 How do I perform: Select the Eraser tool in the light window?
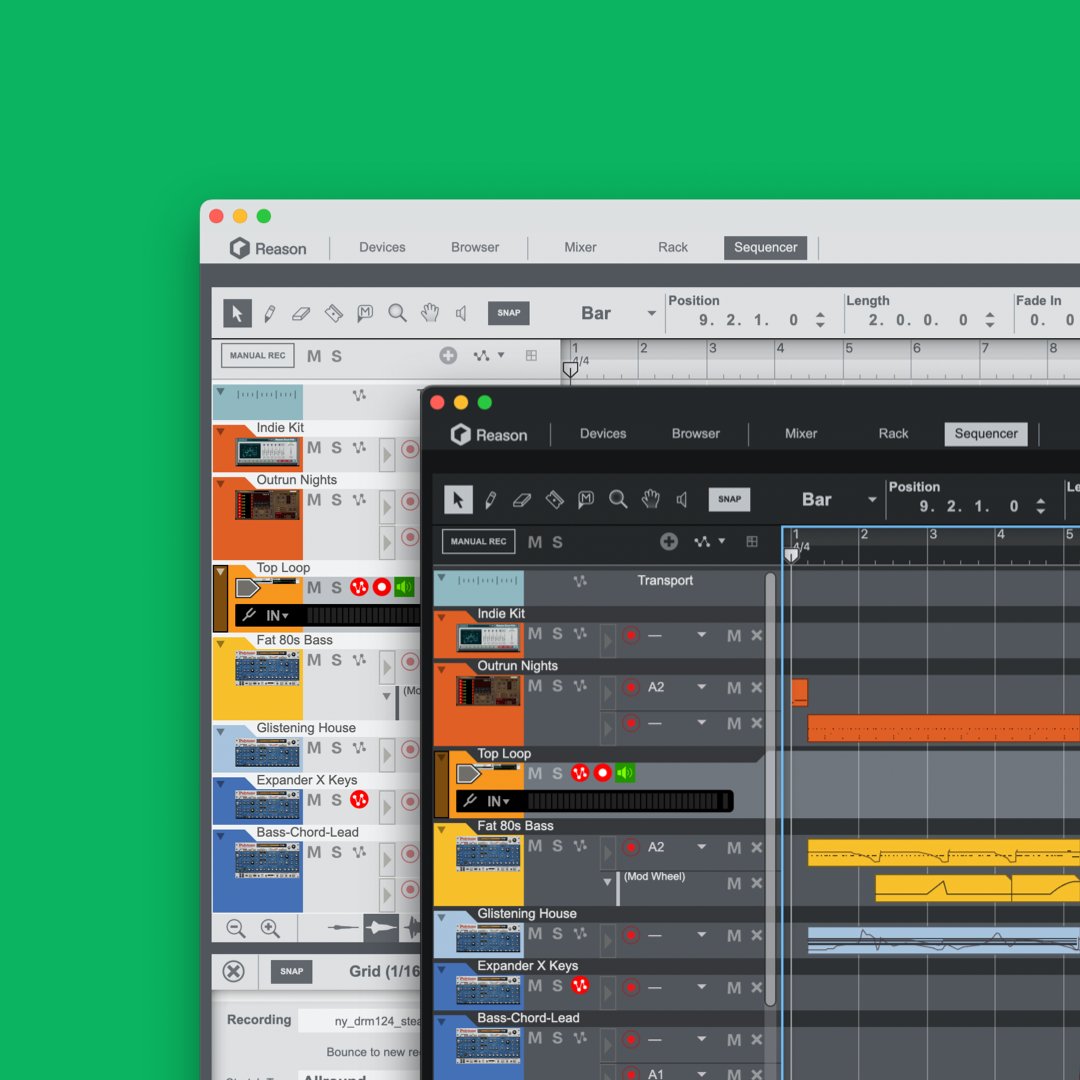[x=301, y=313]
